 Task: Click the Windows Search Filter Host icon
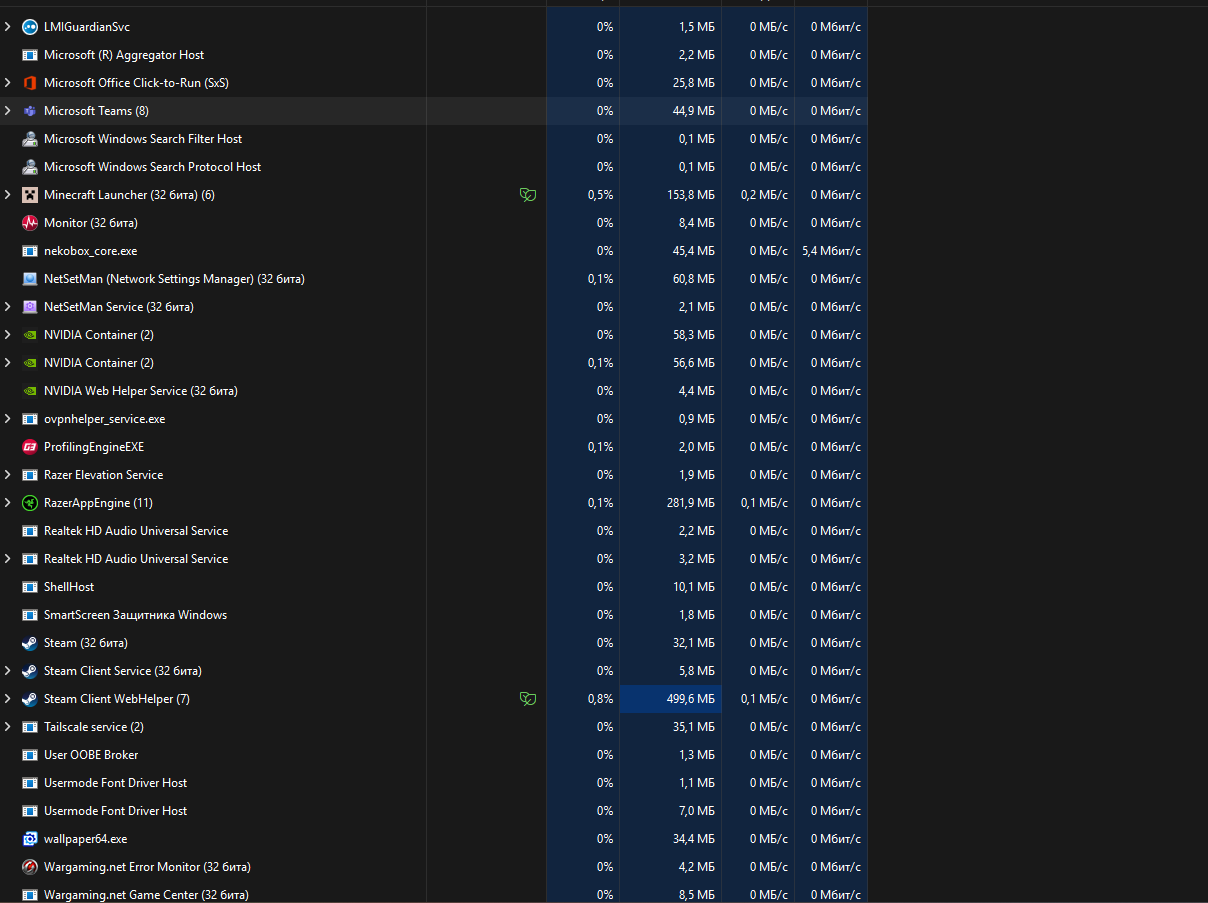coord(30,139)
